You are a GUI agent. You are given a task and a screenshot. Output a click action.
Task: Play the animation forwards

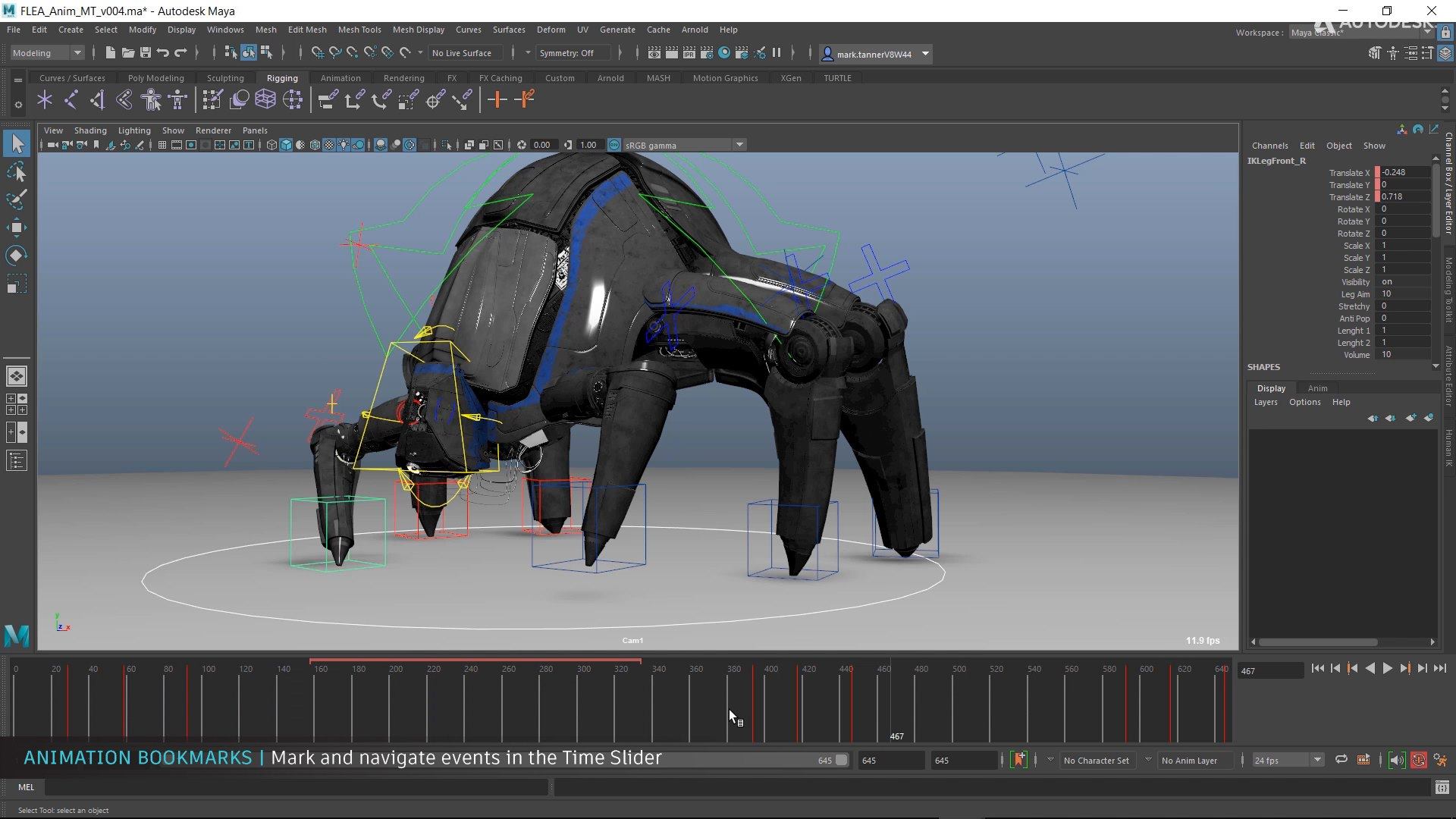1387,669
